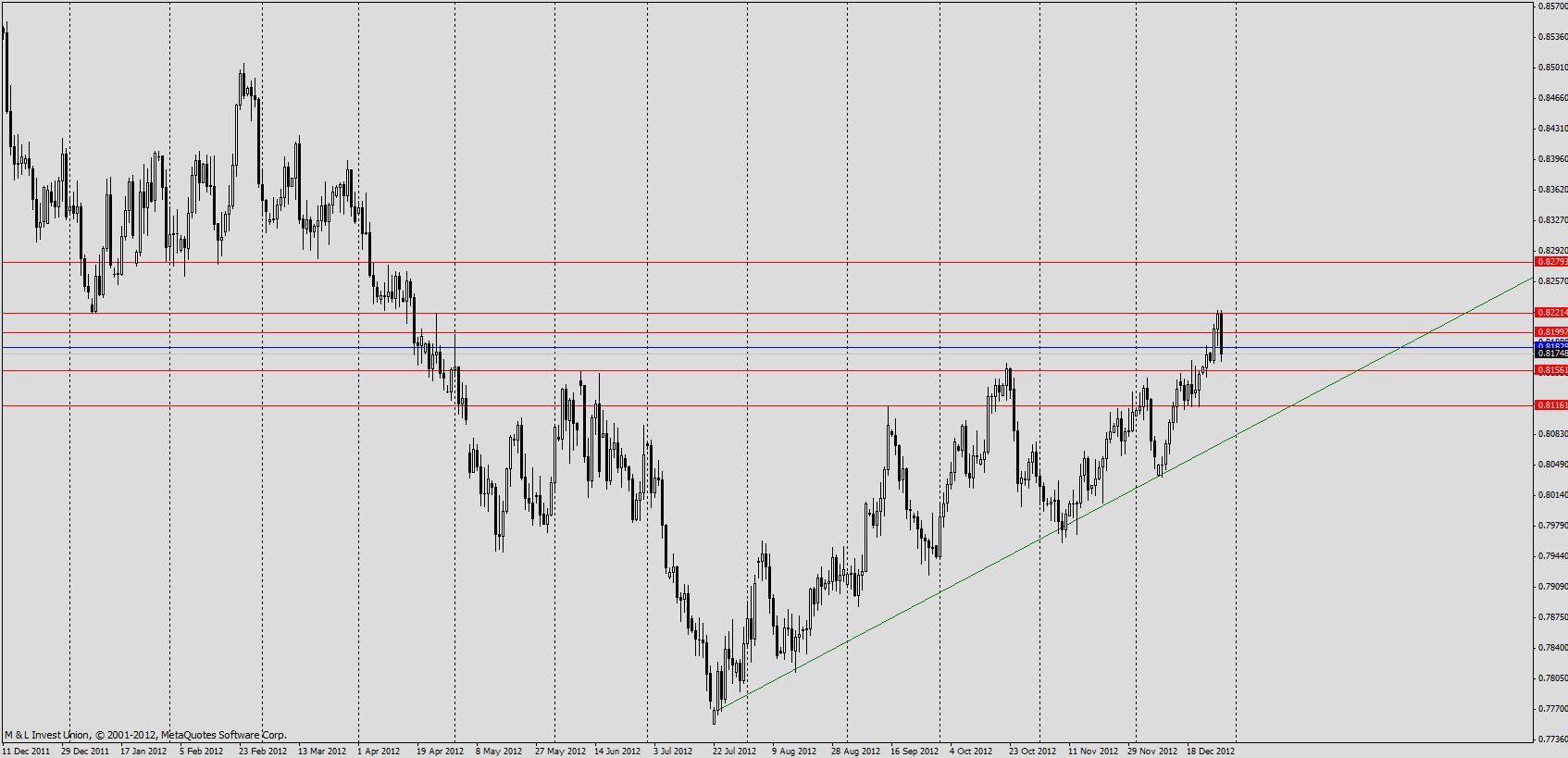Click the M & L Invest Union copyright text

point(145,735)
